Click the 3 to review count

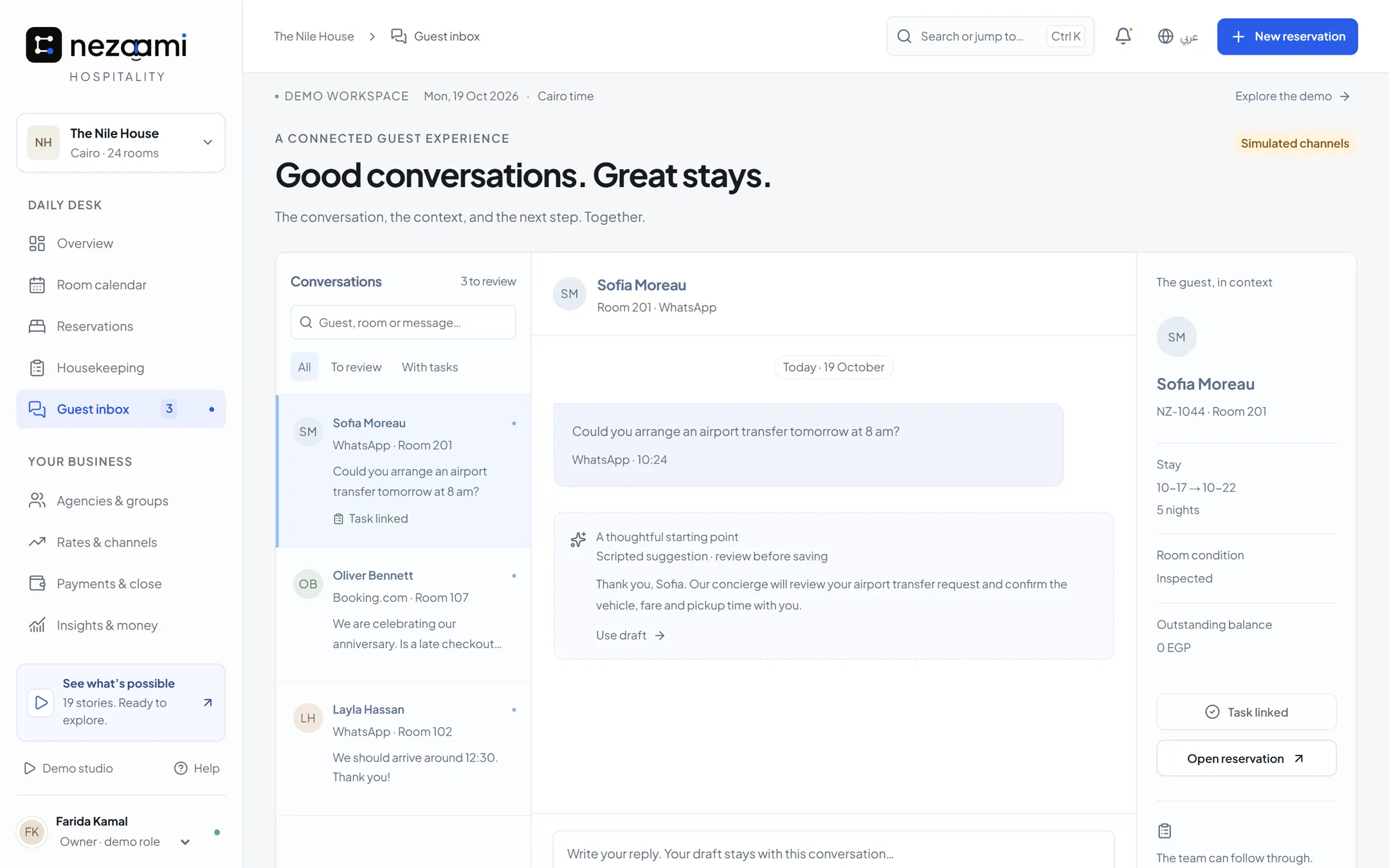pyautogui.click(x=487, y=282)
